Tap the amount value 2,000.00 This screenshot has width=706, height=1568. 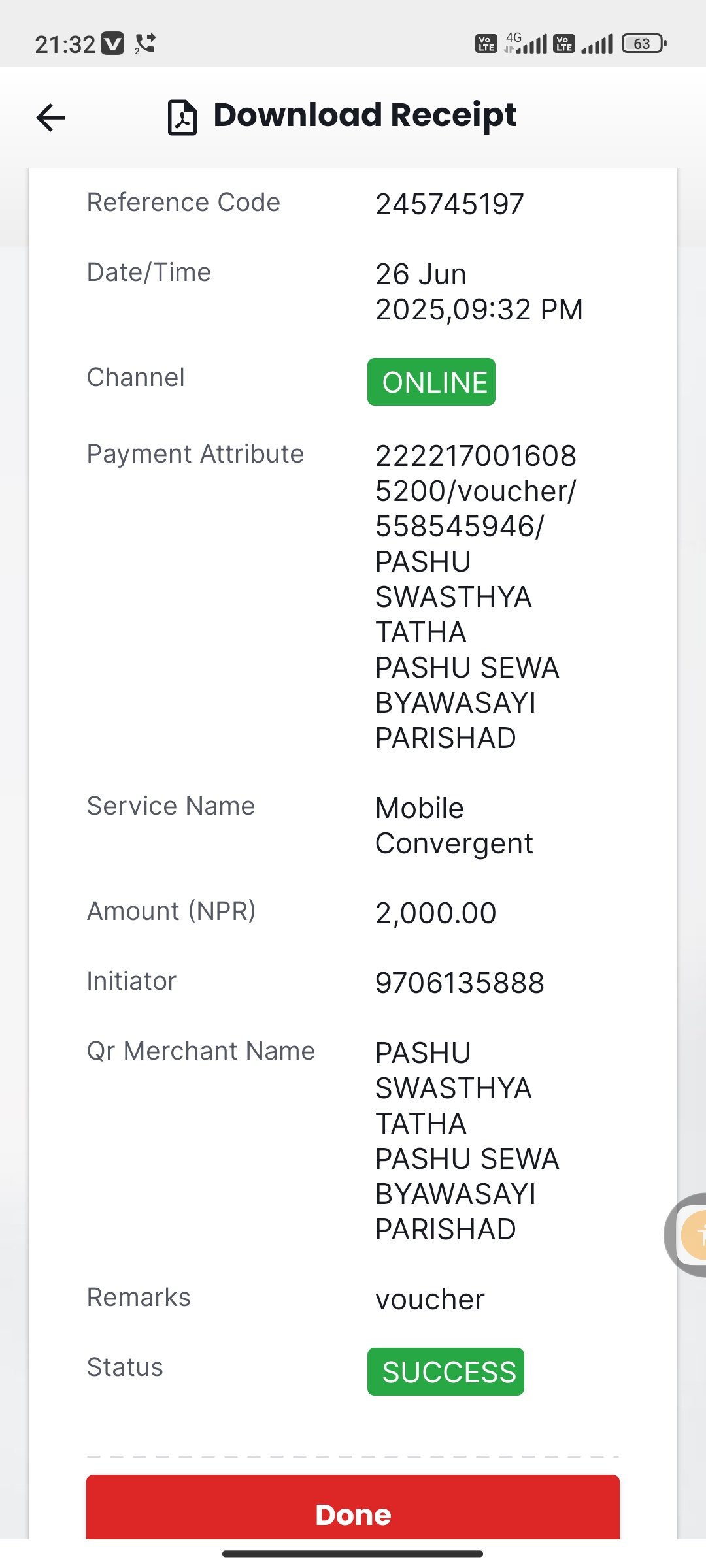pos(436,913)
